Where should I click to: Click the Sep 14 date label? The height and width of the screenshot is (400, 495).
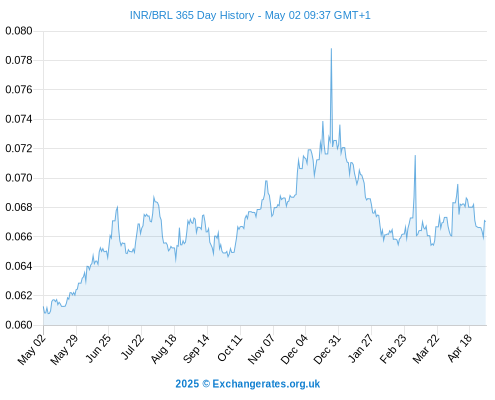196,348
